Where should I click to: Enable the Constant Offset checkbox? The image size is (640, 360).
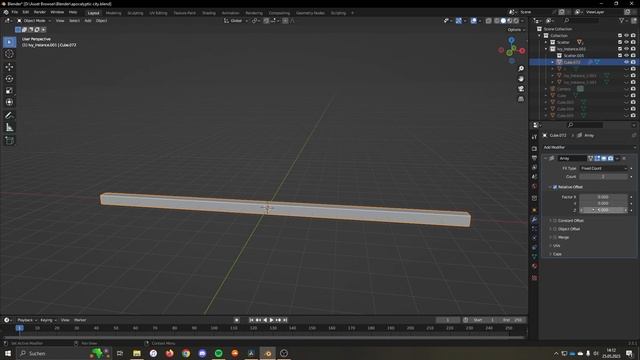(555, 220)
